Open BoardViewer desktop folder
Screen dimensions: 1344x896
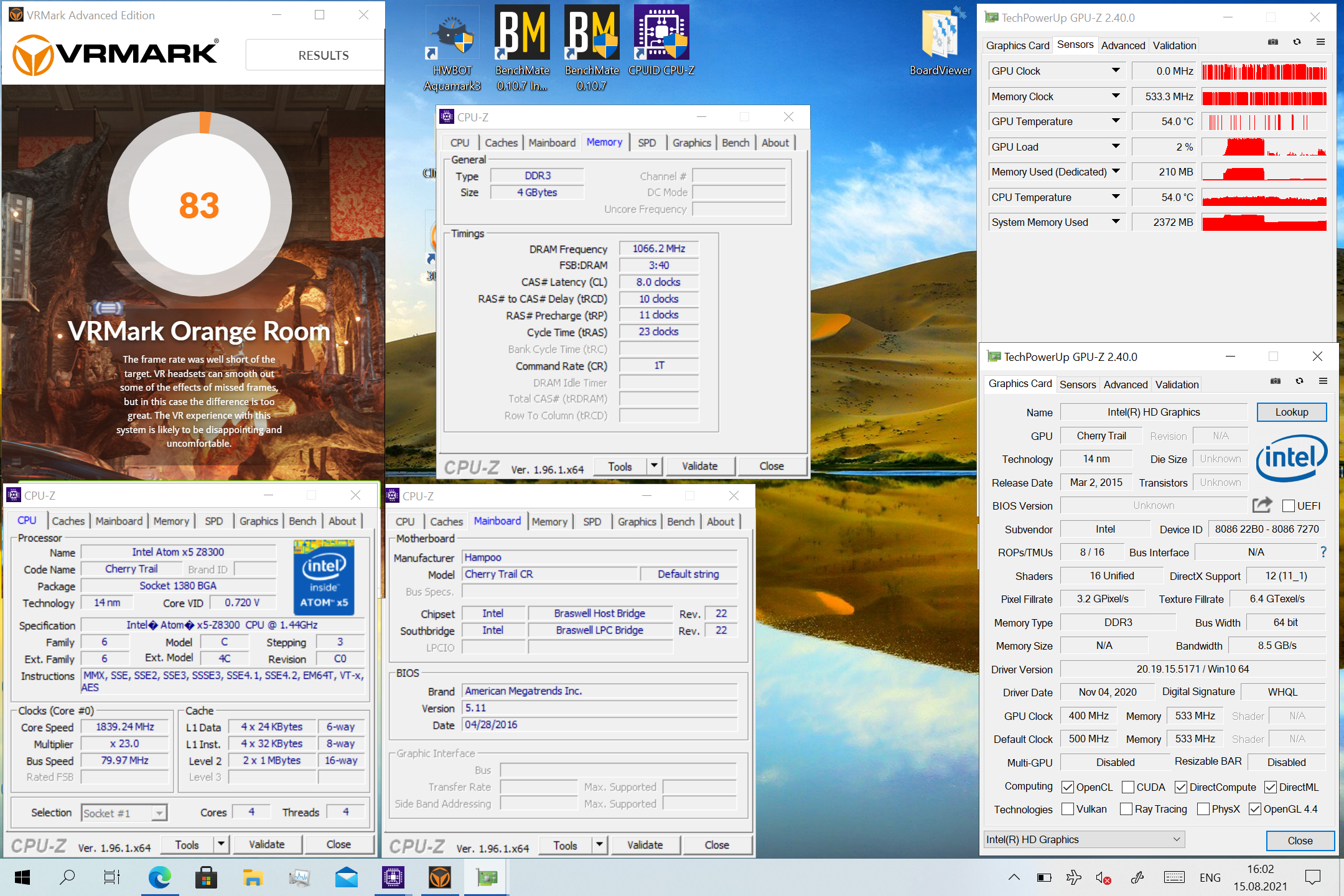940,41
